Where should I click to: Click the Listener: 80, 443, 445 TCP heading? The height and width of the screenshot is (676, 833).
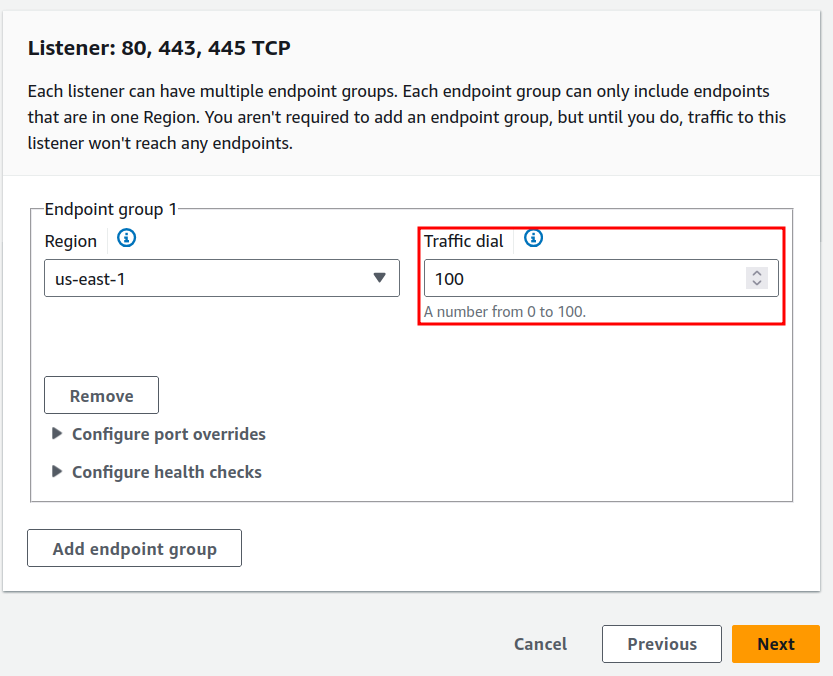point(158,47)
